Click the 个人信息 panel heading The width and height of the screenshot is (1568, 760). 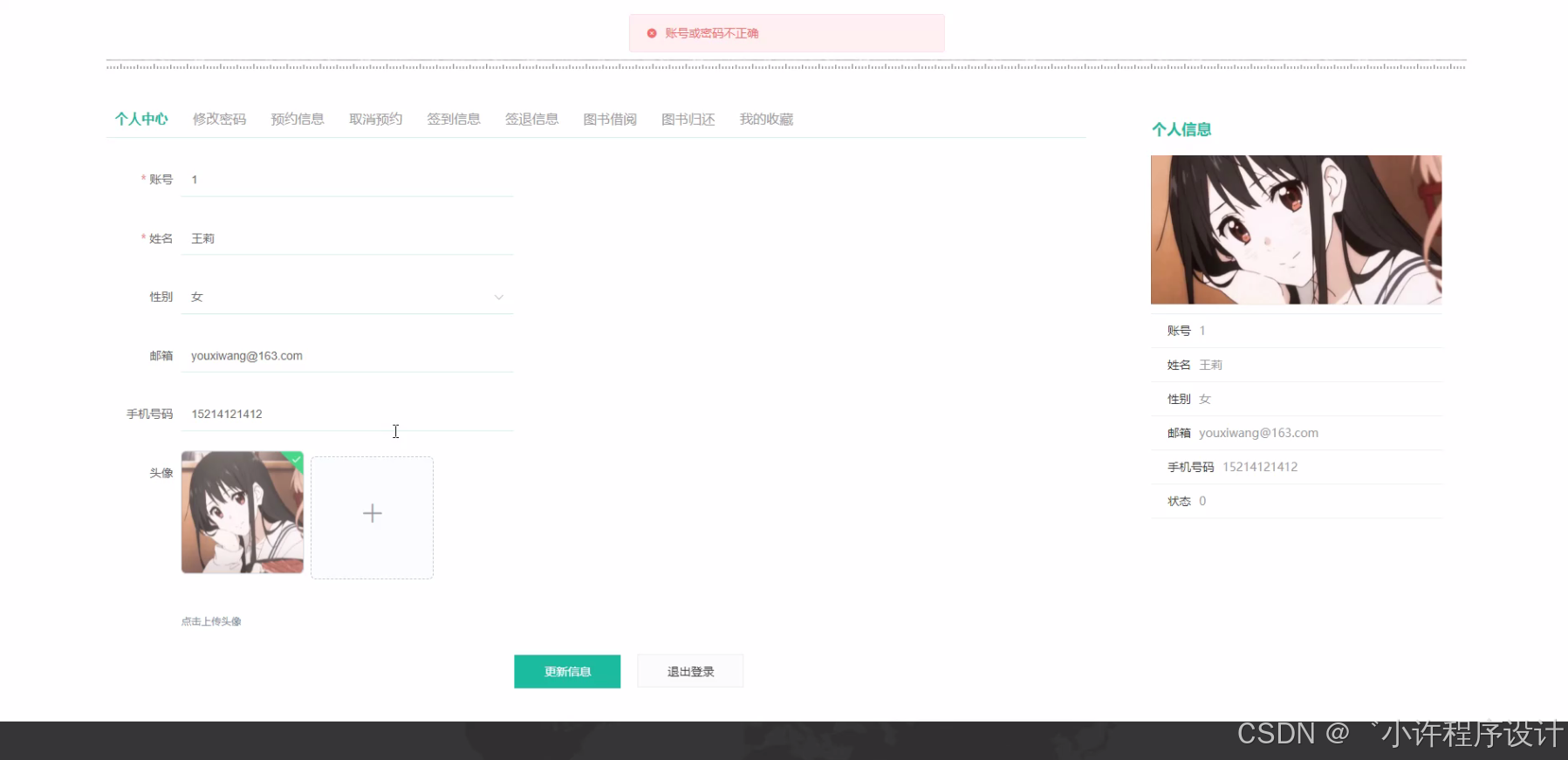click(1181, 129)
